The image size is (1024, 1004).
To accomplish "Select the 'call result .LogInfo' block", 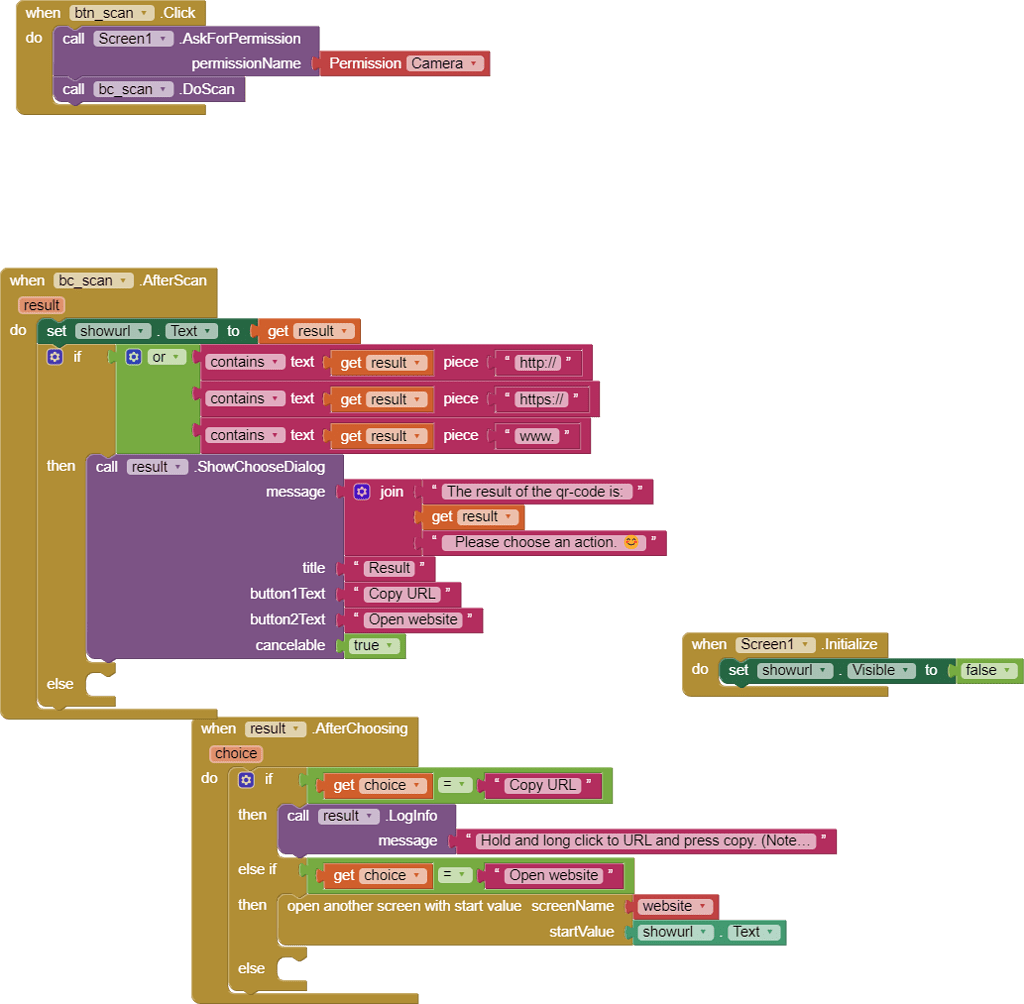I will pyautogui.click(x=300, y=816).
